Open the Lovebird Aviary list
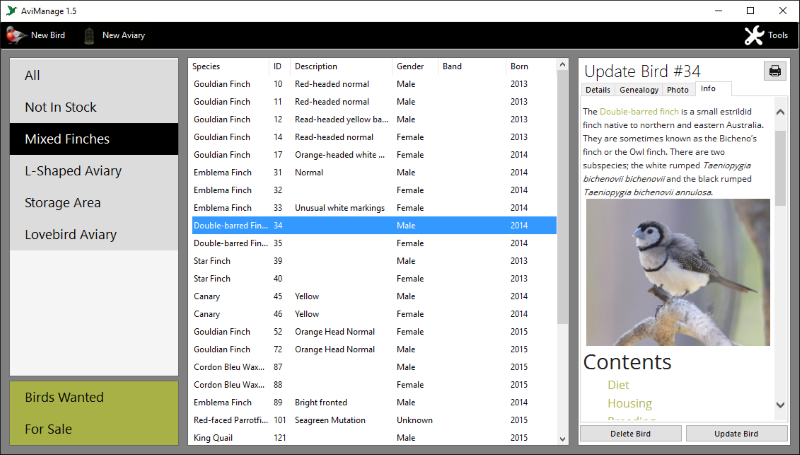Screen dimensions: 800x455 (x=94, y=234)
